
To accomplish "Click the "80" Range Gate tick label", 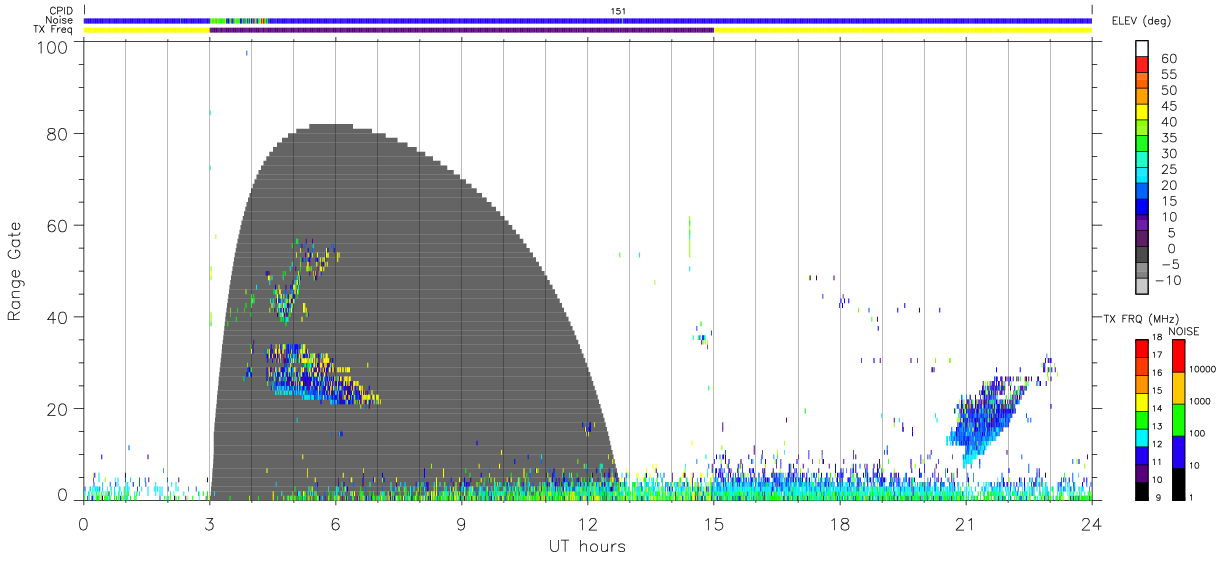I will point(57,133).
